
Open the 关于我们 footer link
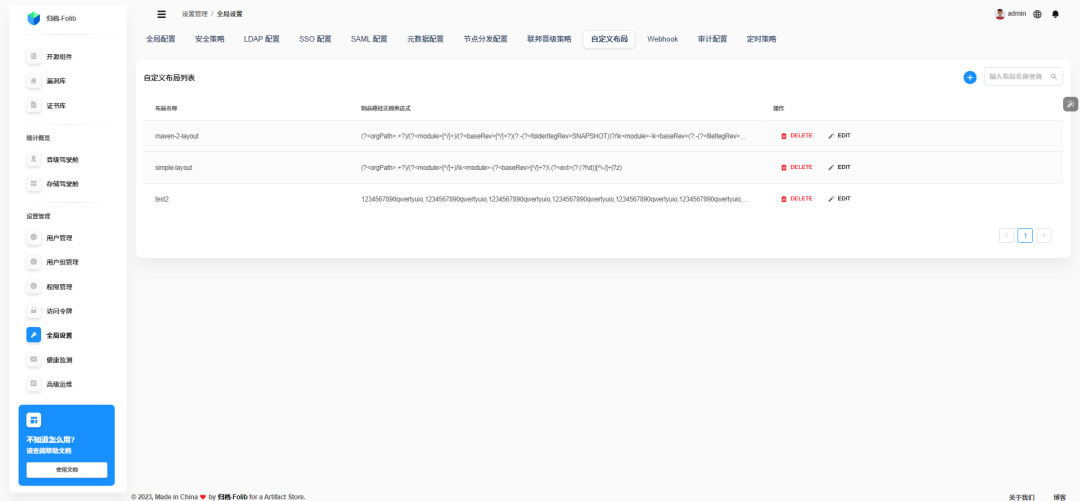[x=1021, y=497]
